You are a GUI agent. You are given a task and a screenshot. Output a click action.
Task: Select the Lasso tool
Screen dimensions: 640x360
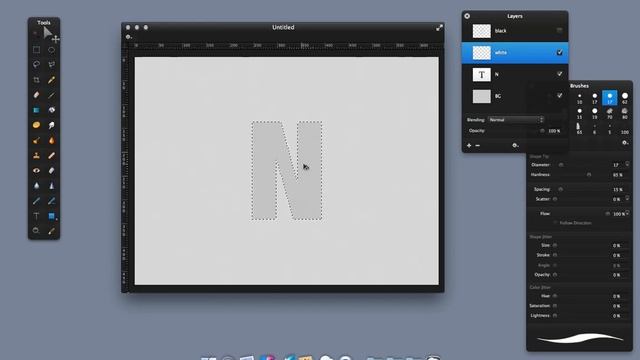(x=36, y=64)
